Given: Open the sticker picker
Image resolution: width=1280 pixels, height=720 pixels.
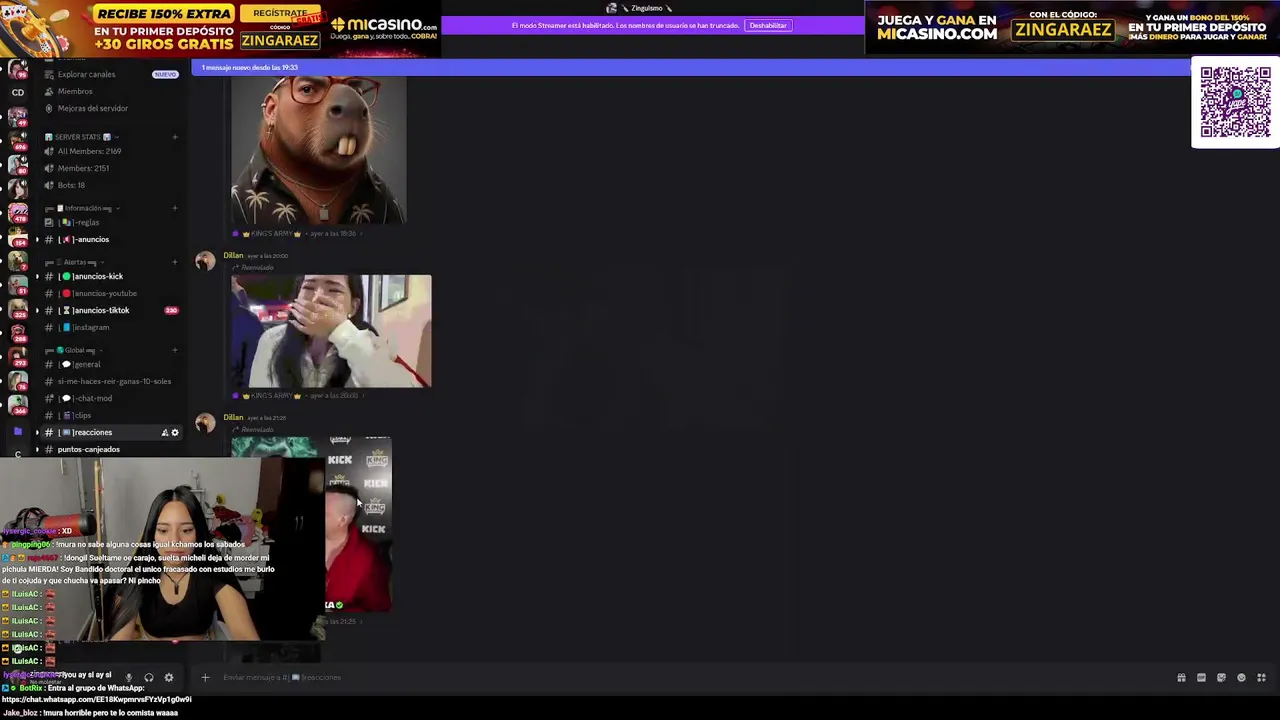Looking at the screenshot, I should coord(1221,678).
